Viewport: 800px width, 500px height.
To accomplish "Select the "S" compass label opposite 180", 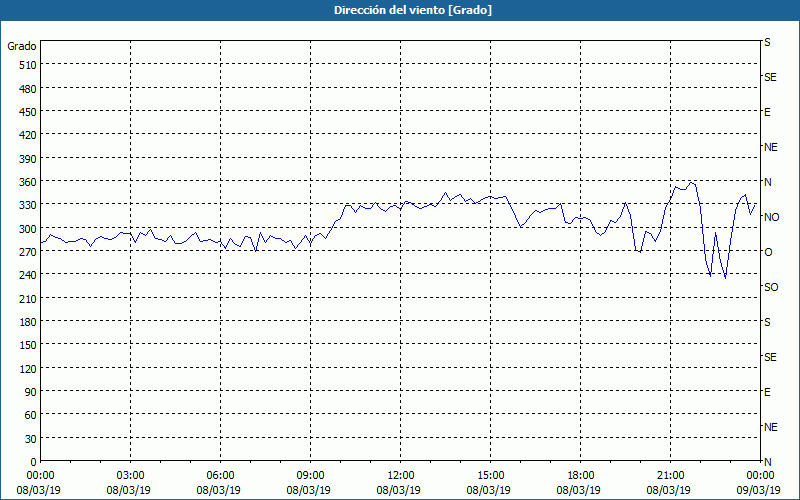I will (767, 322).
